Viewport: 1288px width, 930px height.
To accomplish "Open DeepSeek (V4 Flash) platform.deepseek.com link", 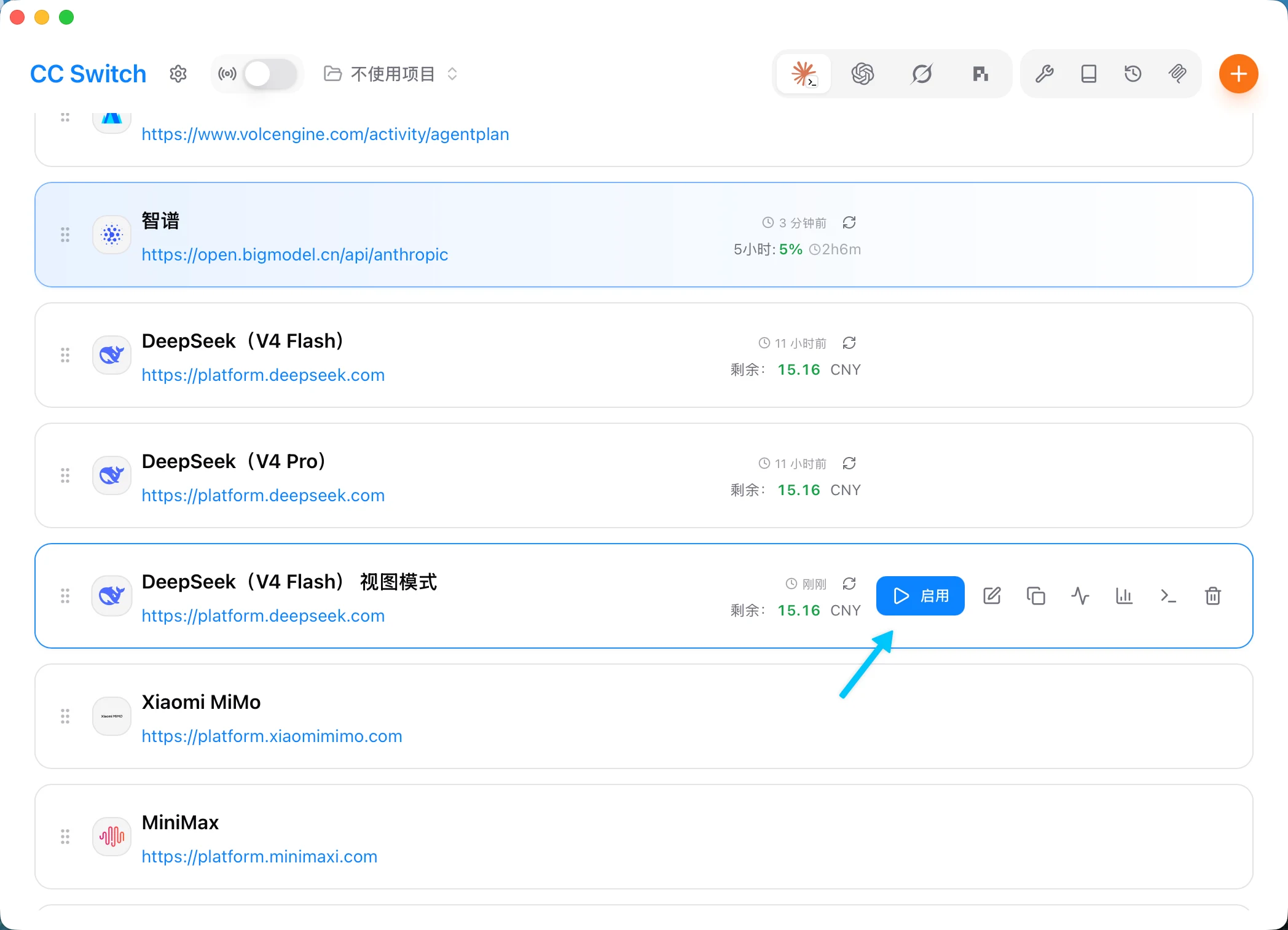I will pyautogui.click(x=263, y=375).
